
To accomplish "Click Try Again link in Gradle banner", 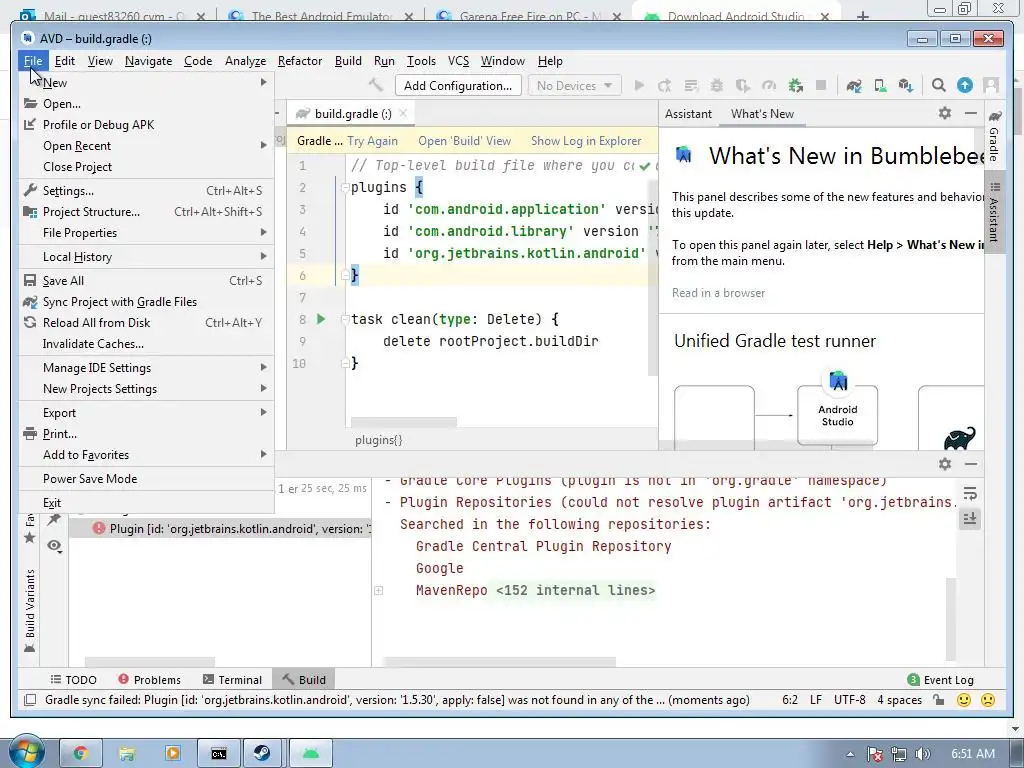I will pos(372,140).
